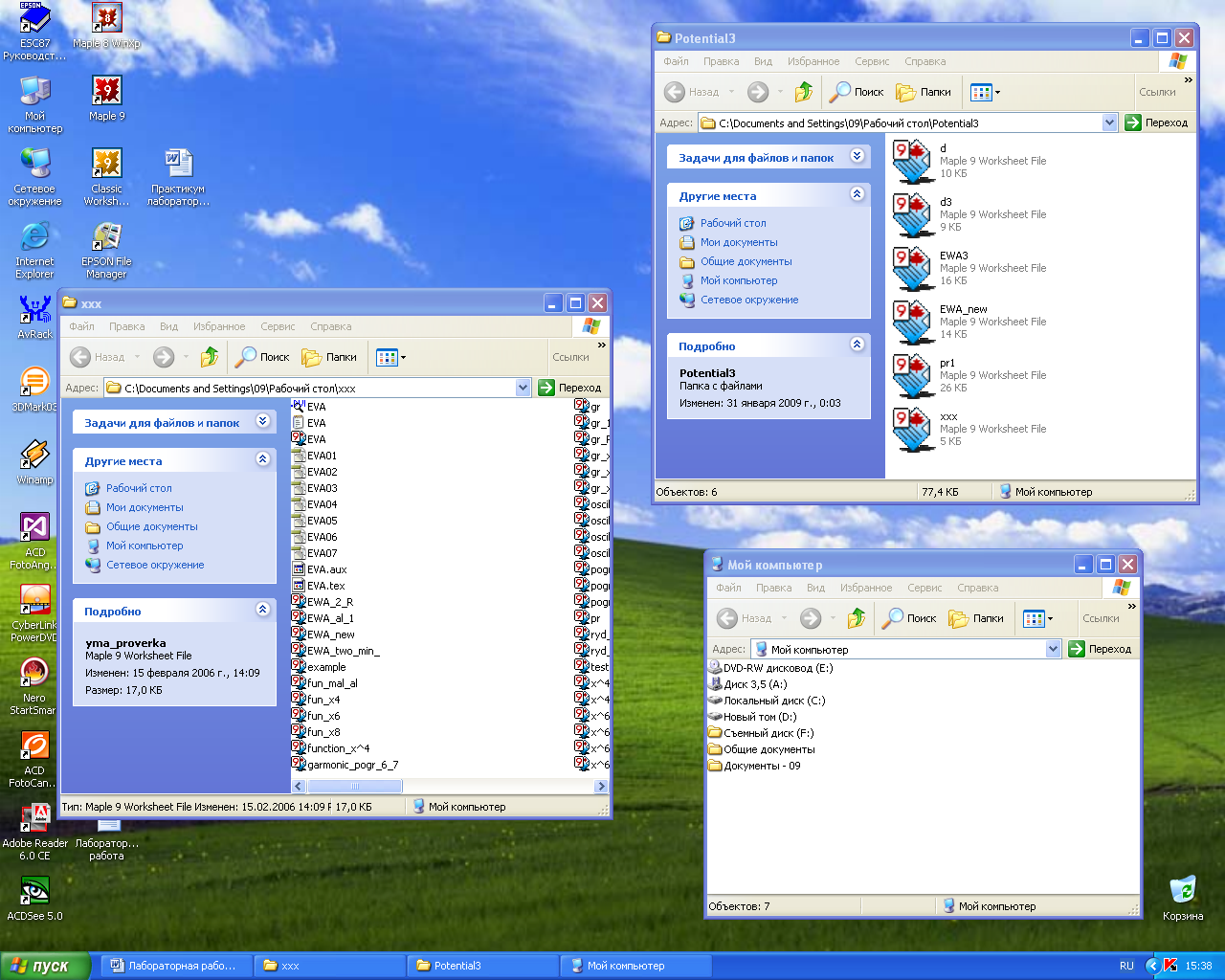This screenshot has height=980, width=1225.
Task: Select Диск 3,5 (A:) floppy drive
Action: pos(747,684)
